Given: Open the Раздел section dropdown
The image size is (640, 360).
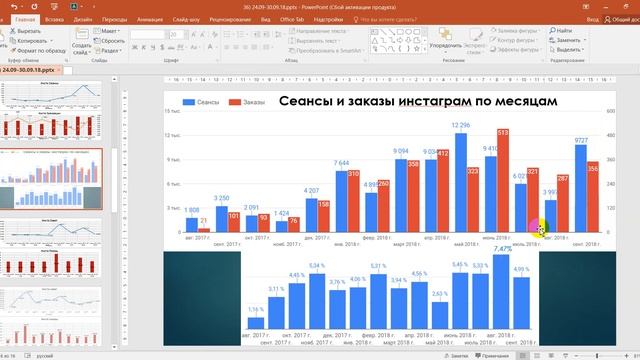Looking at the screenshot, I should [x=108, y=51].
